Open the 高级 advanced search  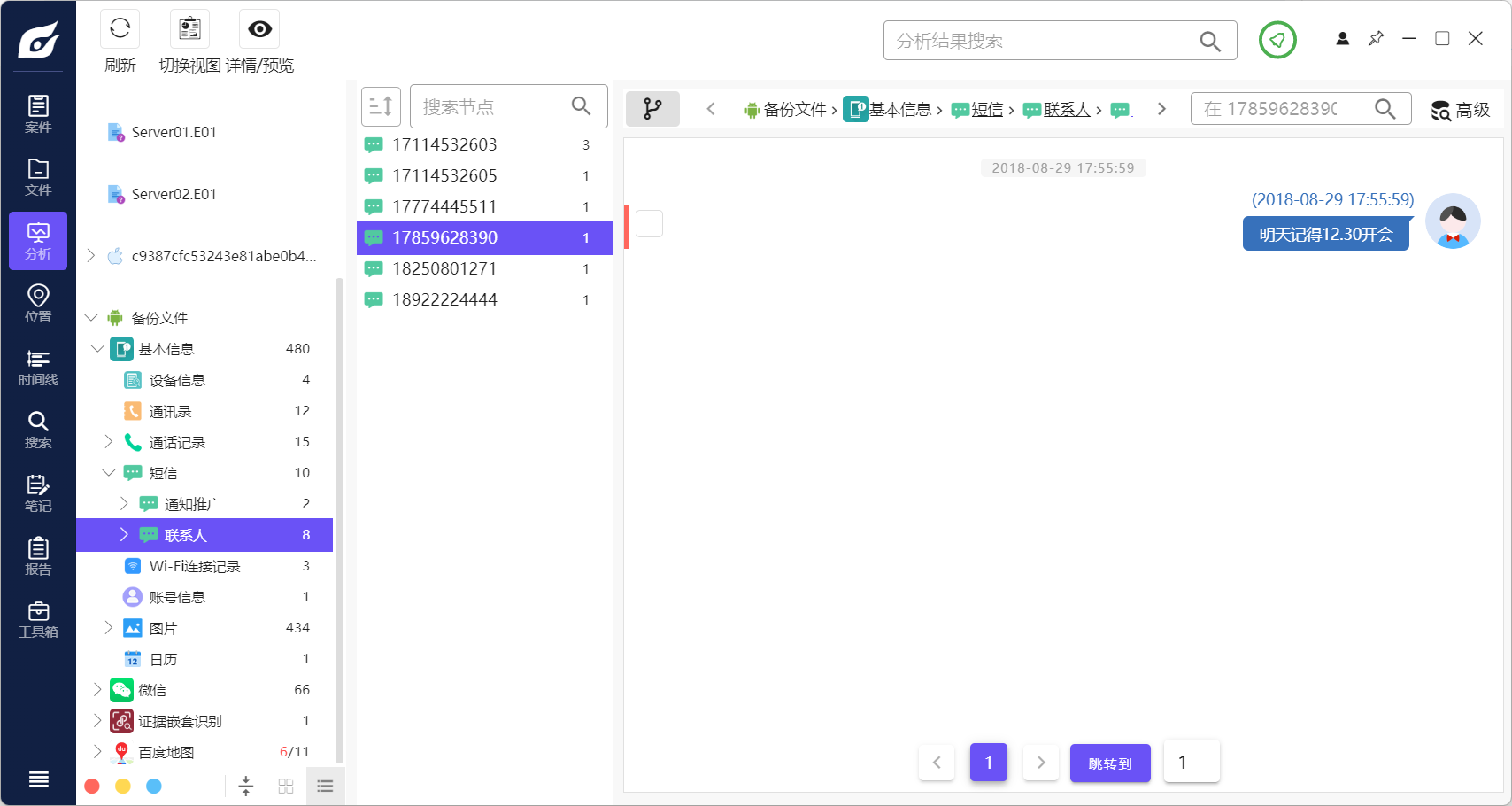click(x=1461, y=109)
